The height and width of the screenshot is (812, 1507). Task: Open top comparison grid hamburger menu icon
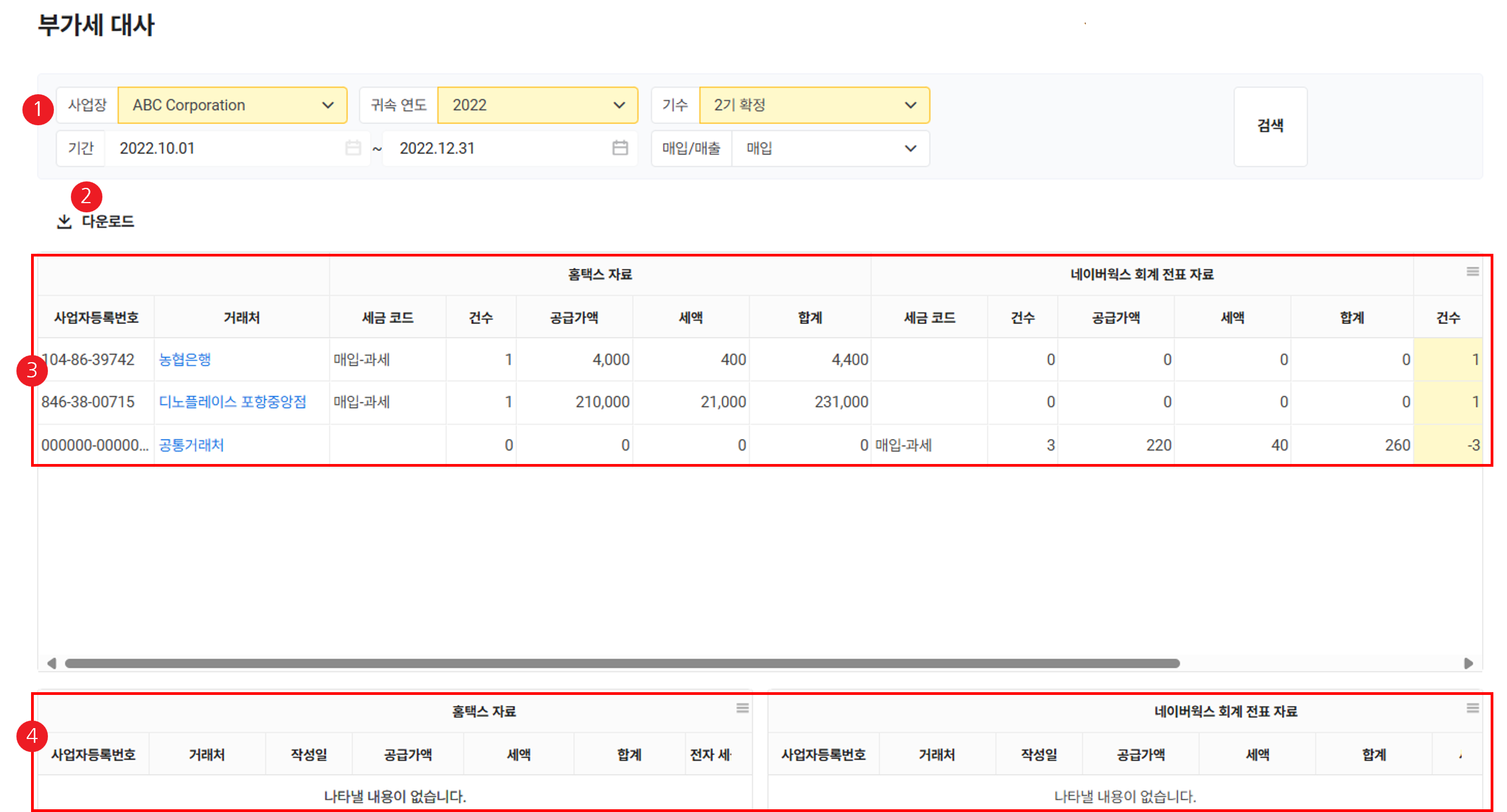point(1472,271)
